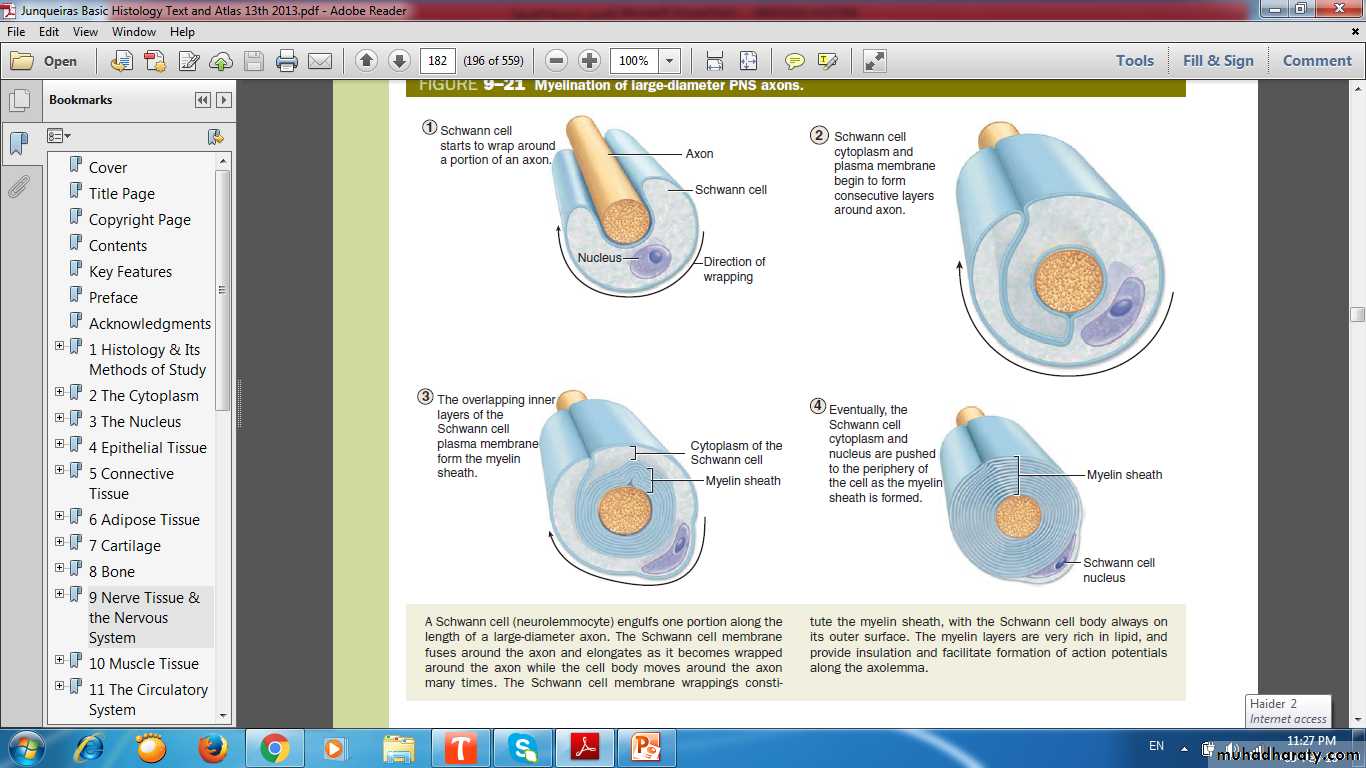The image size is (1366, 768).
Task: Expand the 9 Nerve Tissue bookmark
Action: tap(59, 594)
